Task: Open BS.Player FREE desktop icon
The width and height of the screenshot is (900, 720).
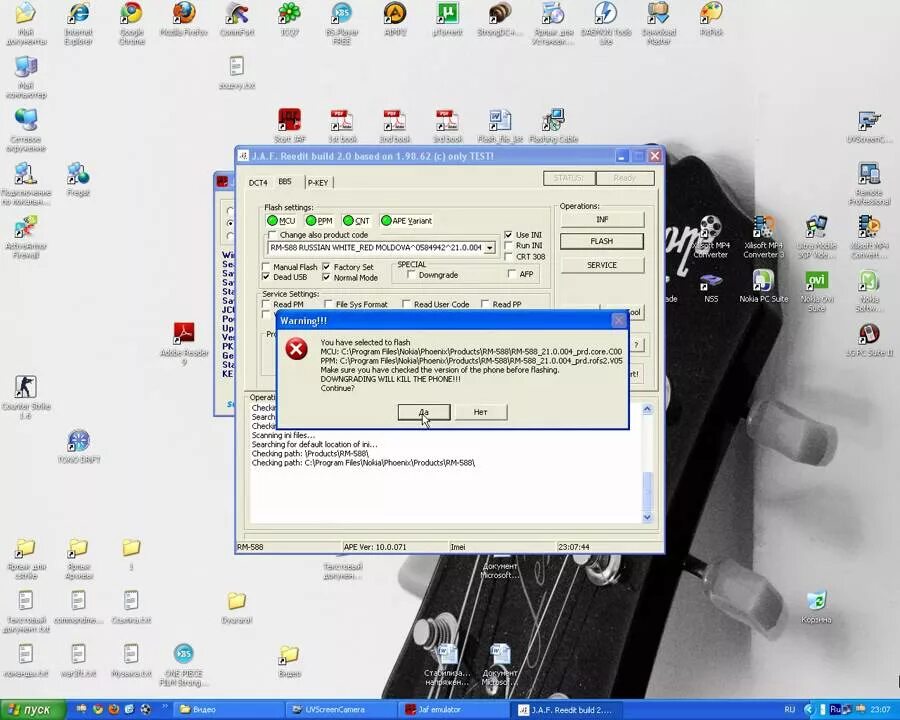Action: 342,24
